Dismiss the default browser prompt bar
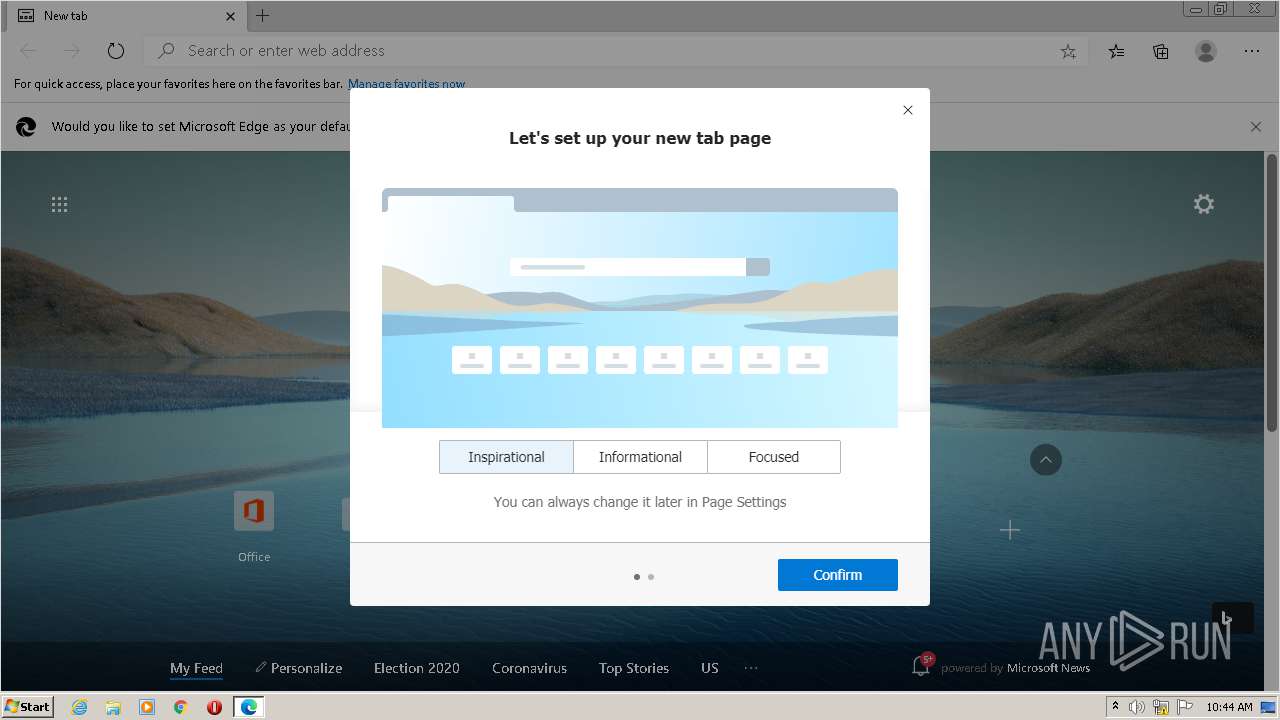 pos(1256,127)
